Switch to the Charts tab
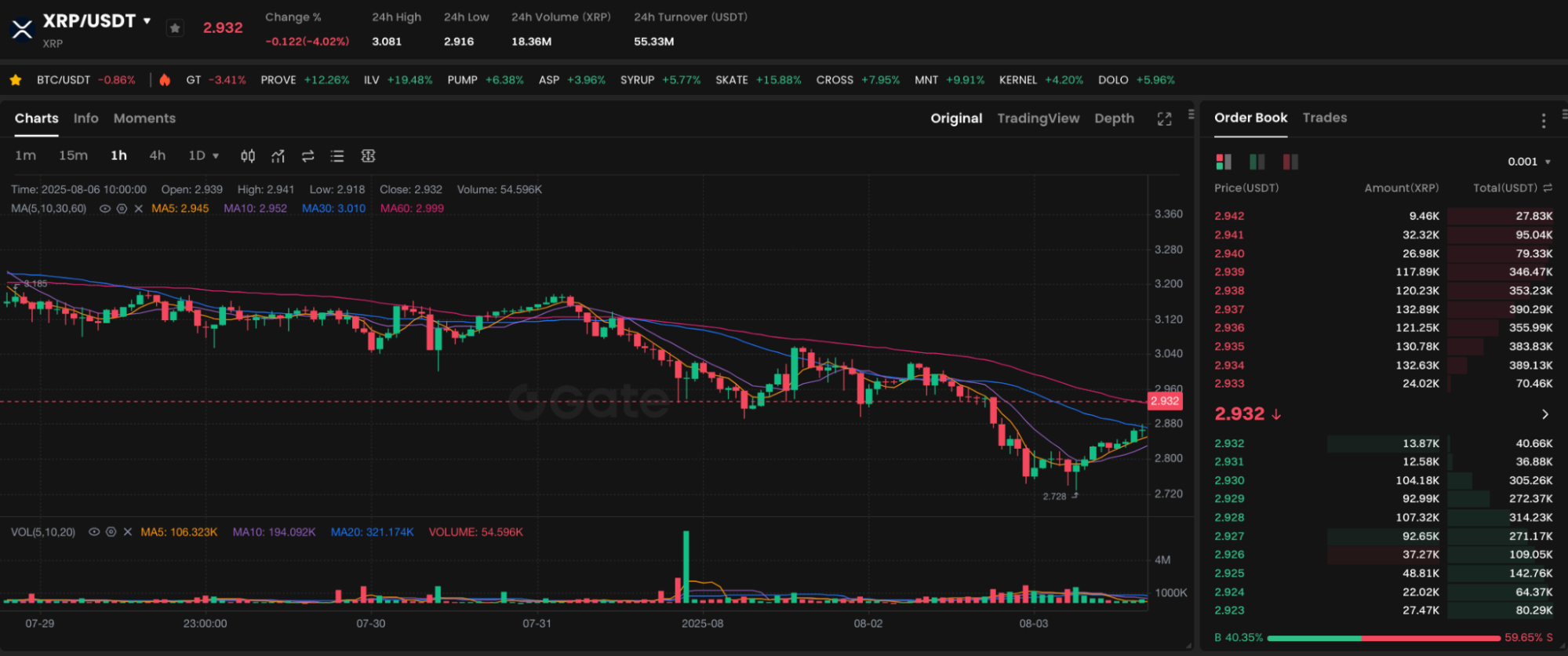The image size is (1568, 656). (x=37, y=118)
